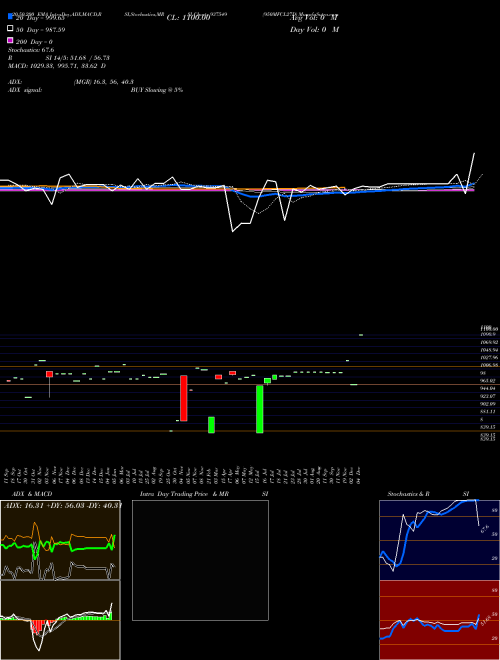500x660 pixels.
Task: Click the magenta 200 Day legend swatch
Action: click(x=10, y=40)
